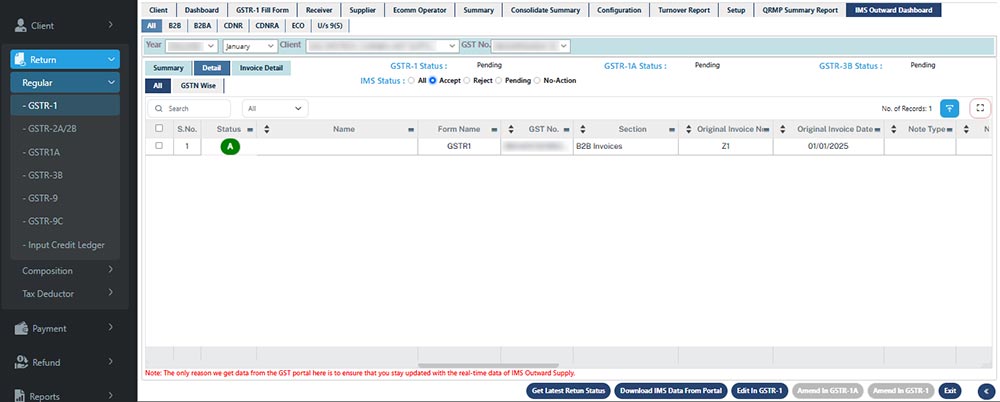Switch to the Turnover Report tab
Screen dimensions: 1000x402
tap(683, 10)
